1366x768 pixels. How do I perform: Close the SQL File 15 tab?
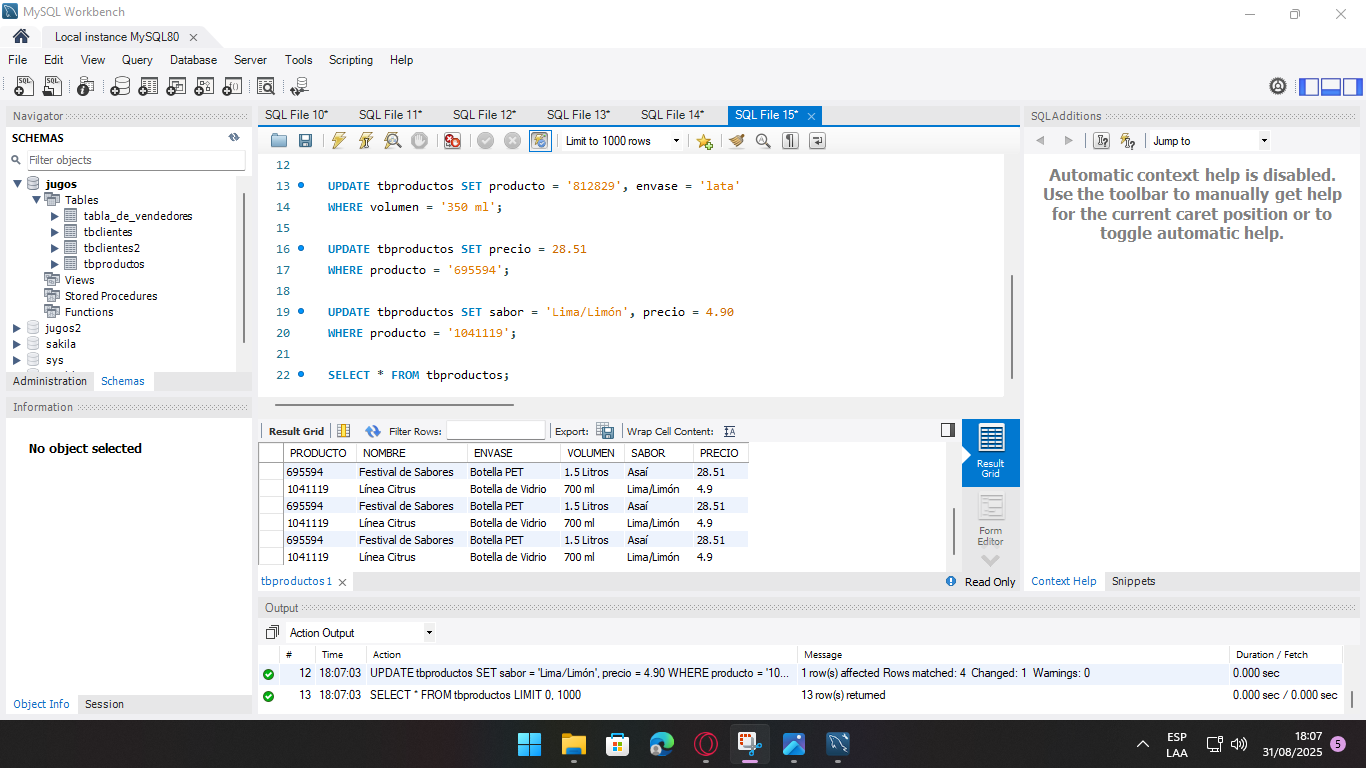pos(811,116)
